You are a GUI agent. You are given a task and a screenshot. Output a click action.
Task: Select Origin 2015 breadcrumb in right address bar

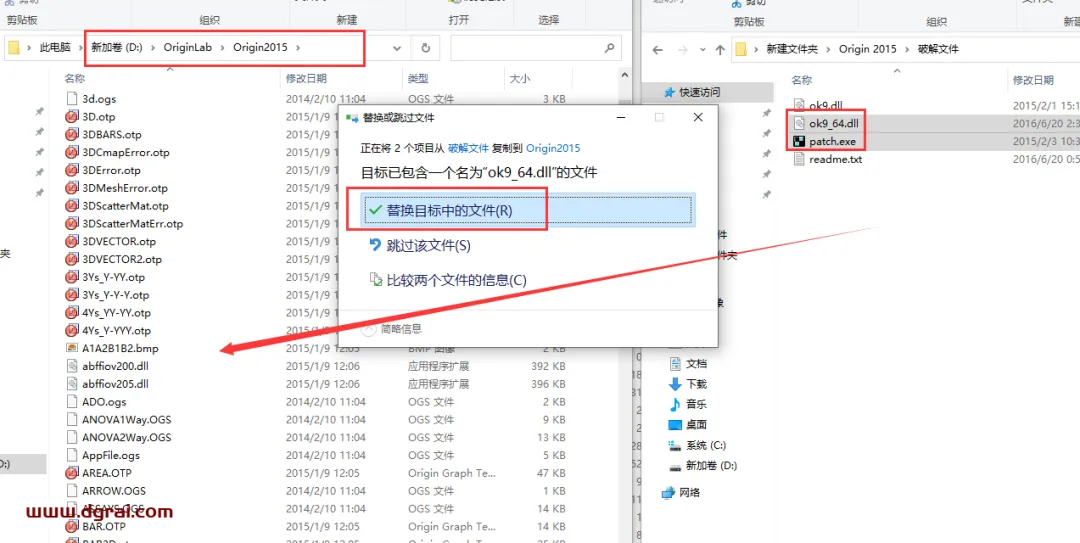click(868, 49)
